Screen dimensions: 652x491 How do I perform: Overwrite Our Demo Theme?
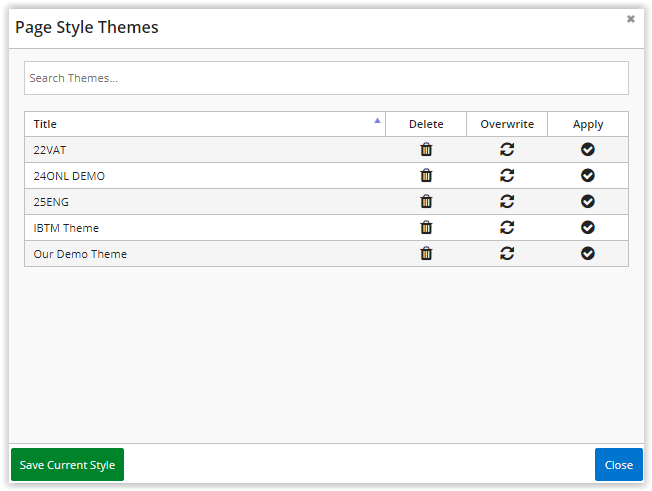click(507, 253)
